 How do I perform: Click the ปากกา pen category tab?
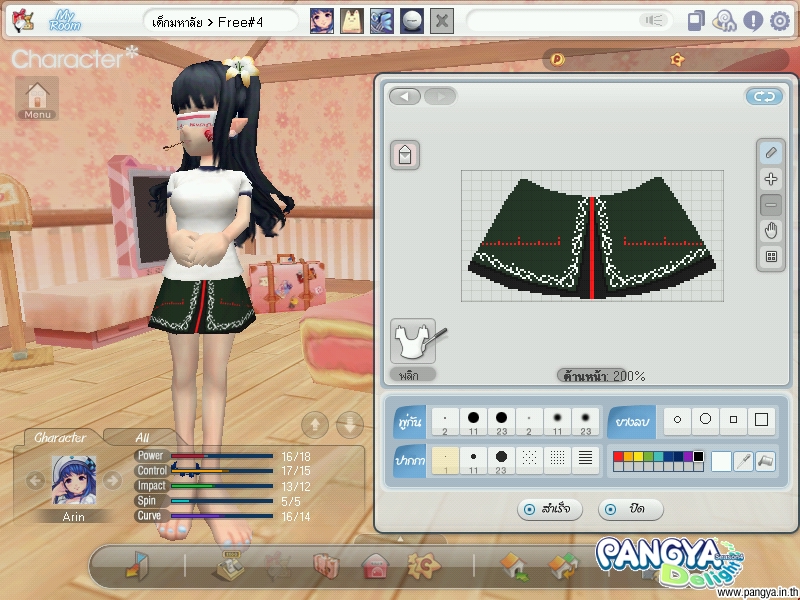tap(410, 461)
